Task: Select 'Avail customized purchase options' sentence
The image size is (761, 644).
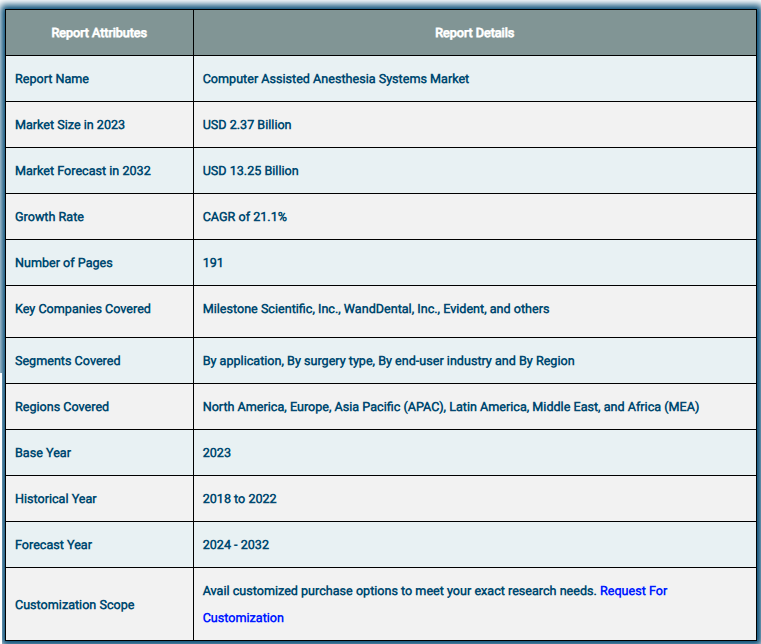Action: coord(399,591)
